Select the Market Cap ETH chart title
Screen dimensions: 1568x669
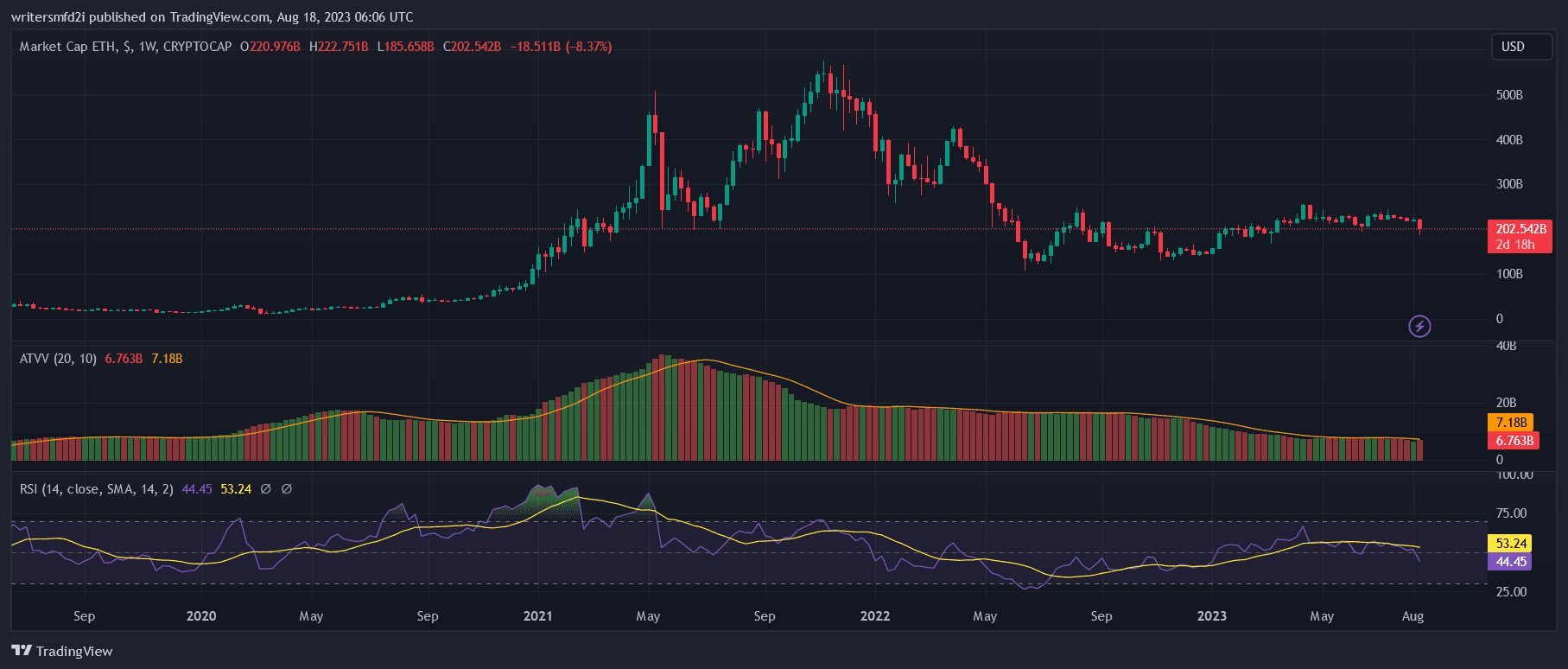[x=125, y=47]
